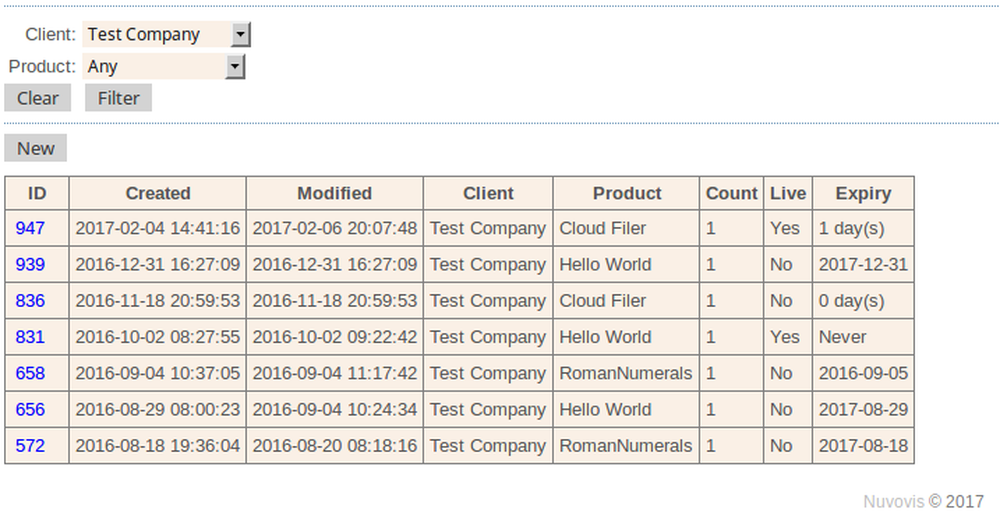
Task: Click the Count column header
Action: coord(731,193)
